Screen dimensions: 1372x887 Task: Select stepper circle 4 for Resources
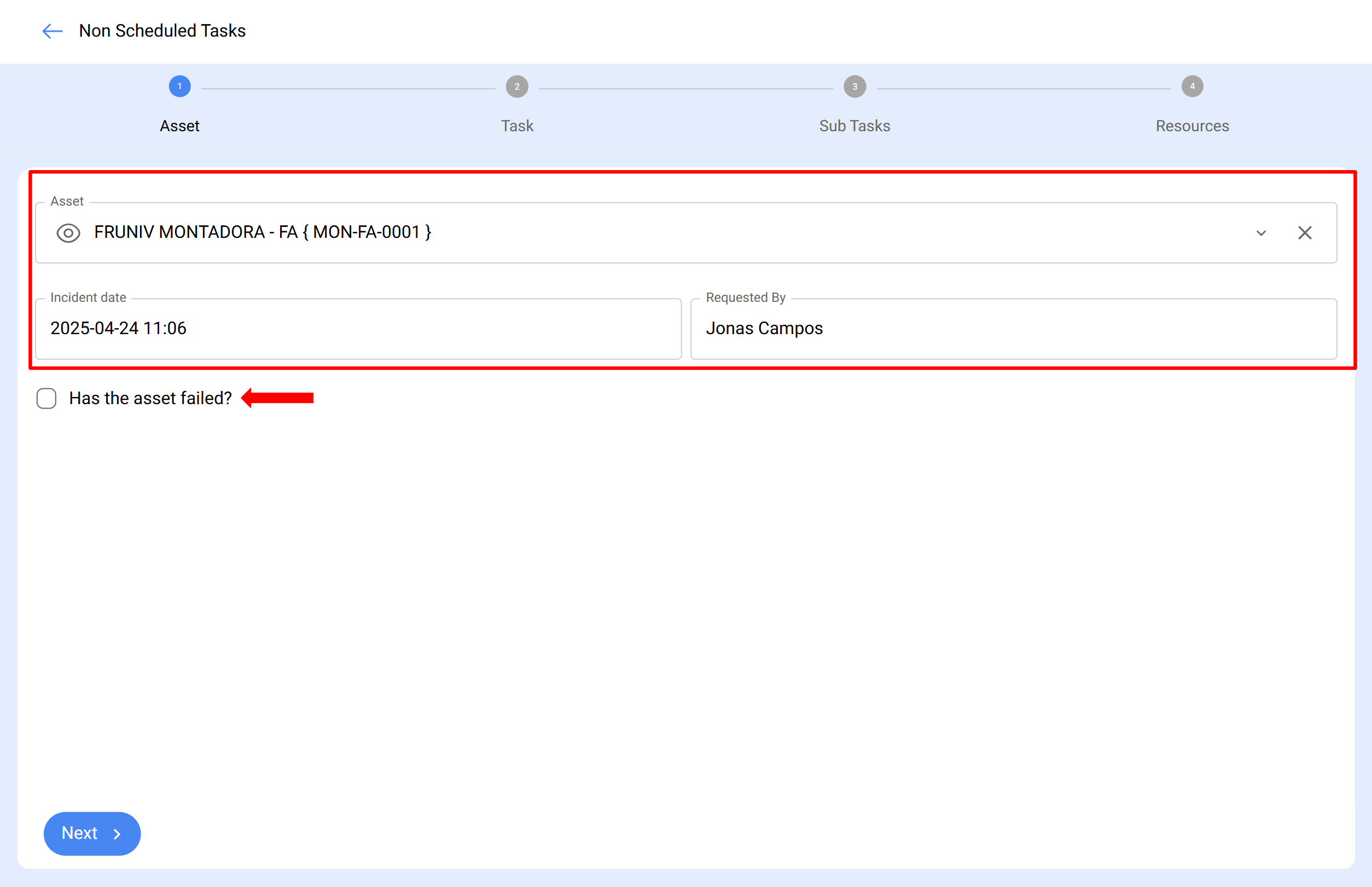[x=1191, y=86]
